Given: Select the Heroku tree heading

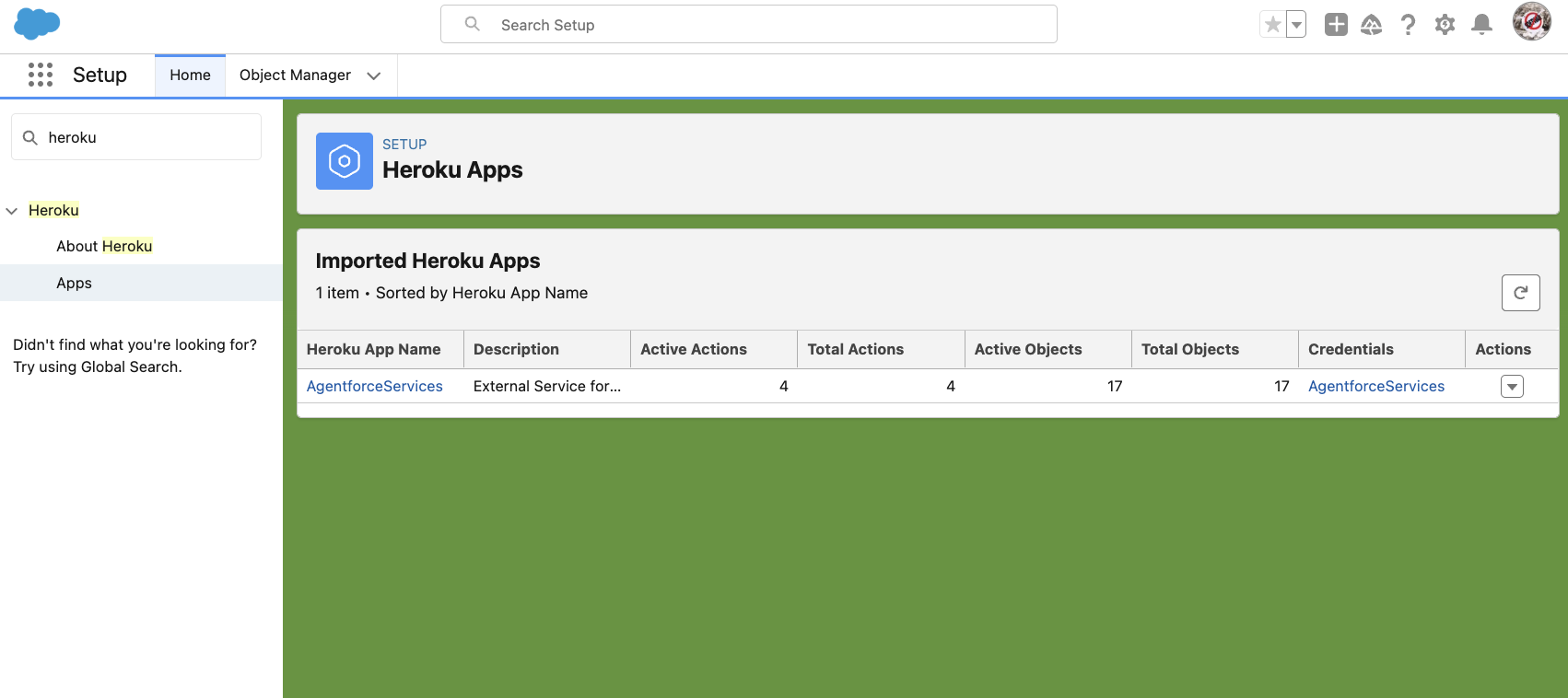Looking at the screenshot, I should (x=53, y=210).
